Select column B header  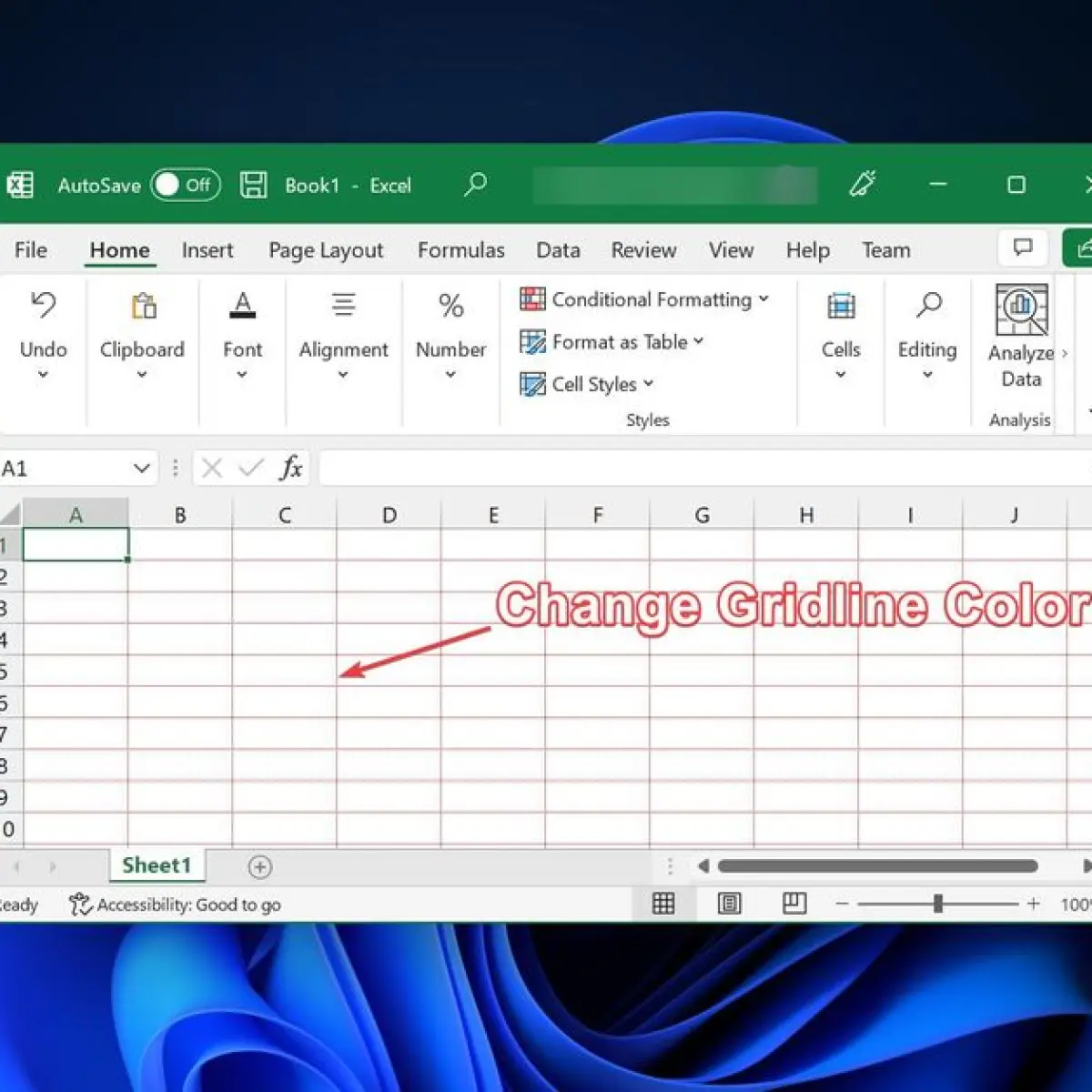(x=180, y=515)
